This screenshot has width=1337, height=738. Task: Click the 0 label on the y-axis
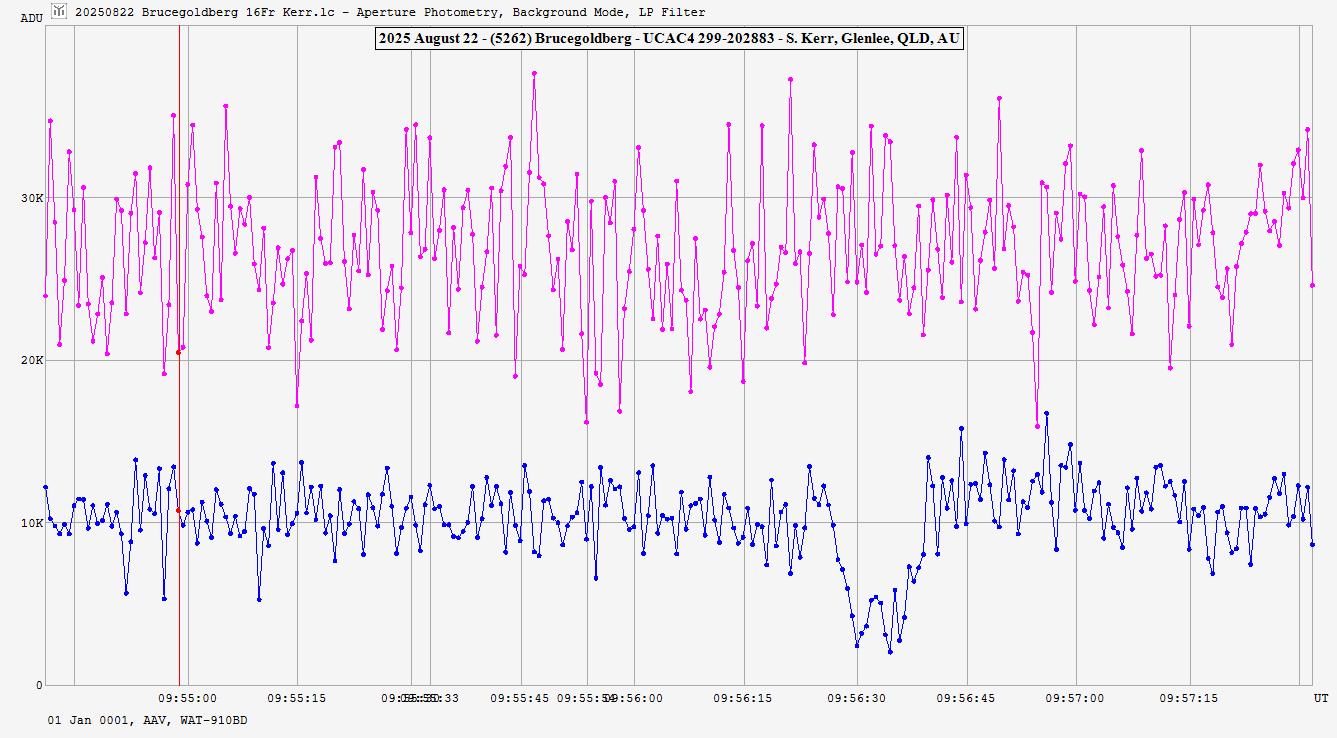click(40, 686)
